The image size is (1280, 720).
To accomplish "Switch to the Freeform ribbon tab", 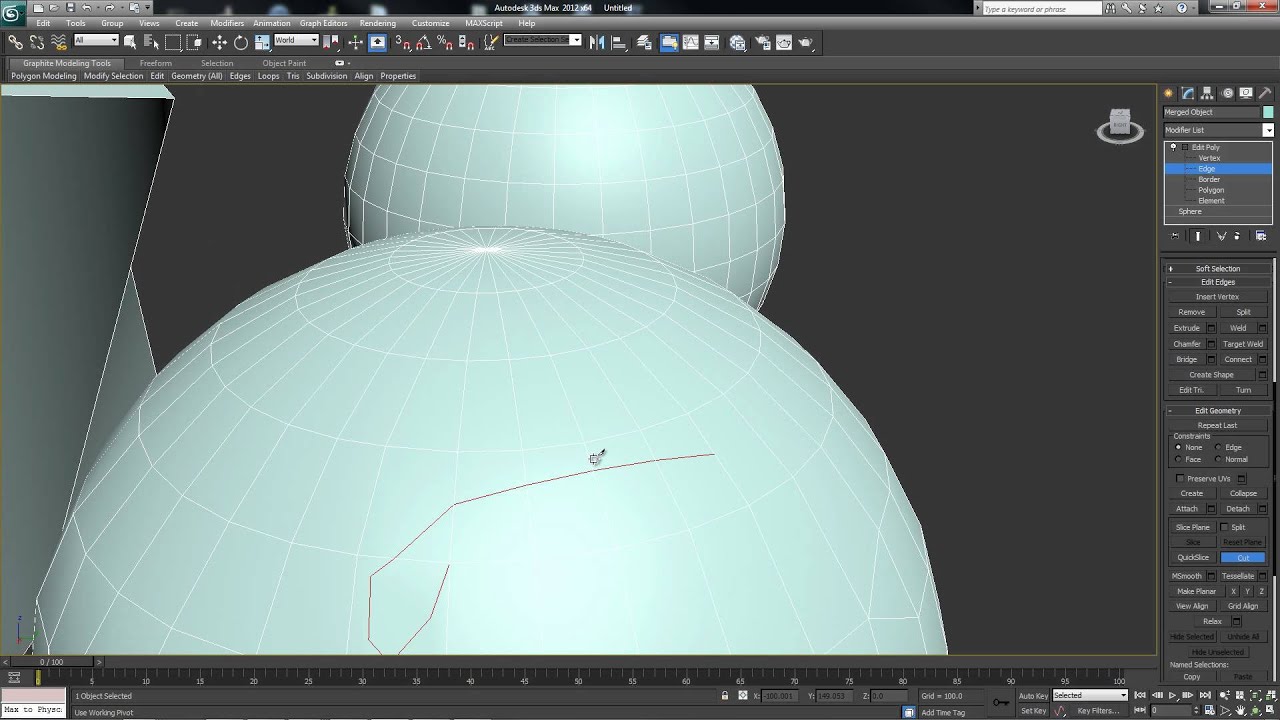I will click(156, 63).
